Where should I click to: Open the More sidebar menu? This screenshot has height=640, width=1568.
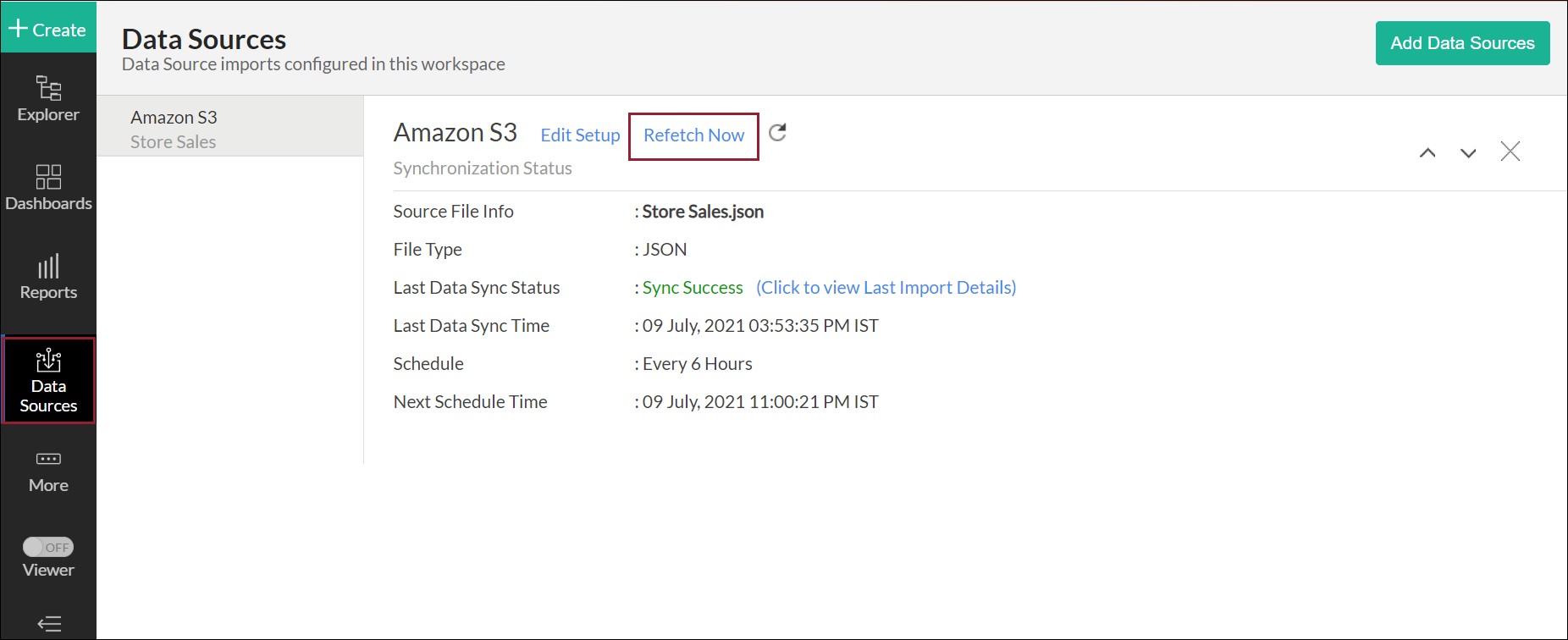tap(48, 471)
